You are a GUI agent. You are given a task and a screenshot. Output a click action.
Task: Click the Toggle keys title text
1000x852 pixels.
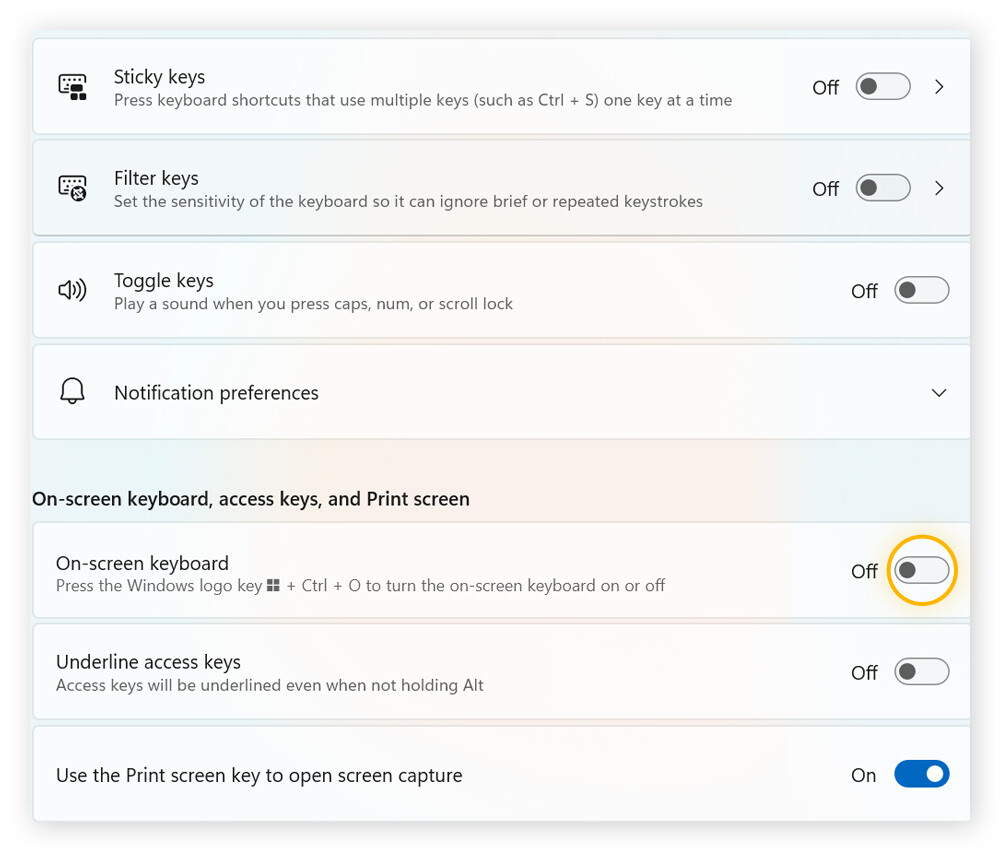click(163, 281)
